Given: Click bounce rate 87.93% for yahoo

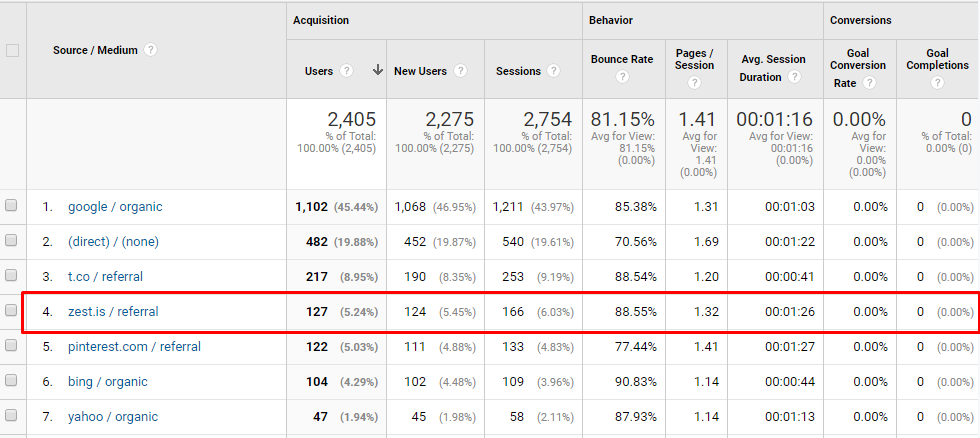Looking at the screenshot, I should (636, 417).
